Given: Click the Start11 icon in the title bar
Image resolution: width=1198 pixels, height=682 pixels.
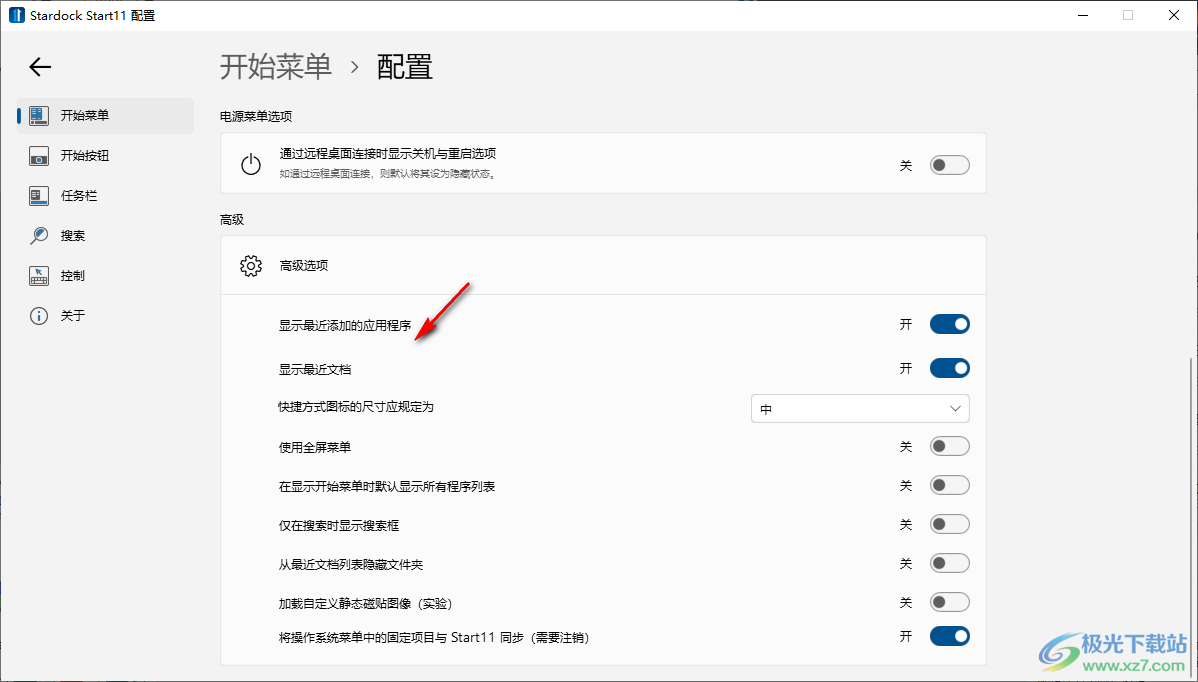Looking at the screenshot, I should (14, 15).
